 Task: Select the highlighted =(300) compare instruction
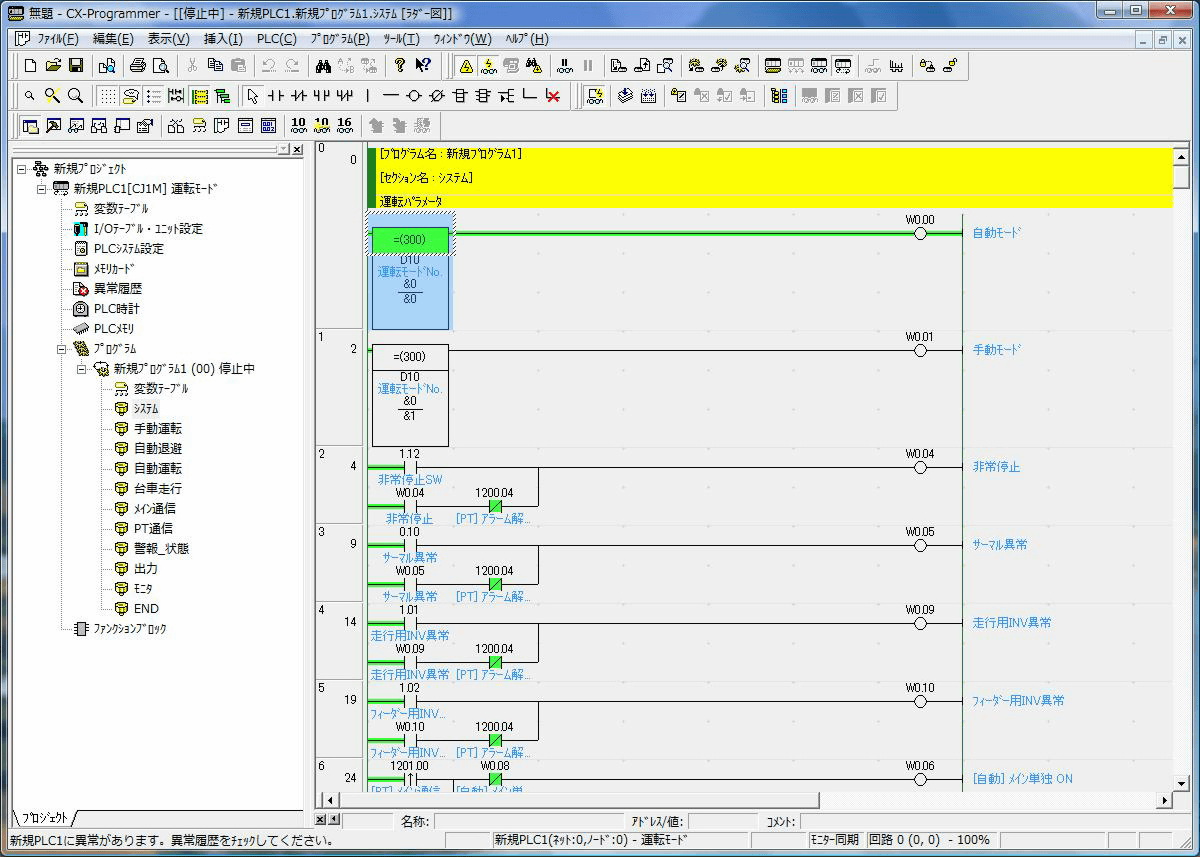[410, 240]
